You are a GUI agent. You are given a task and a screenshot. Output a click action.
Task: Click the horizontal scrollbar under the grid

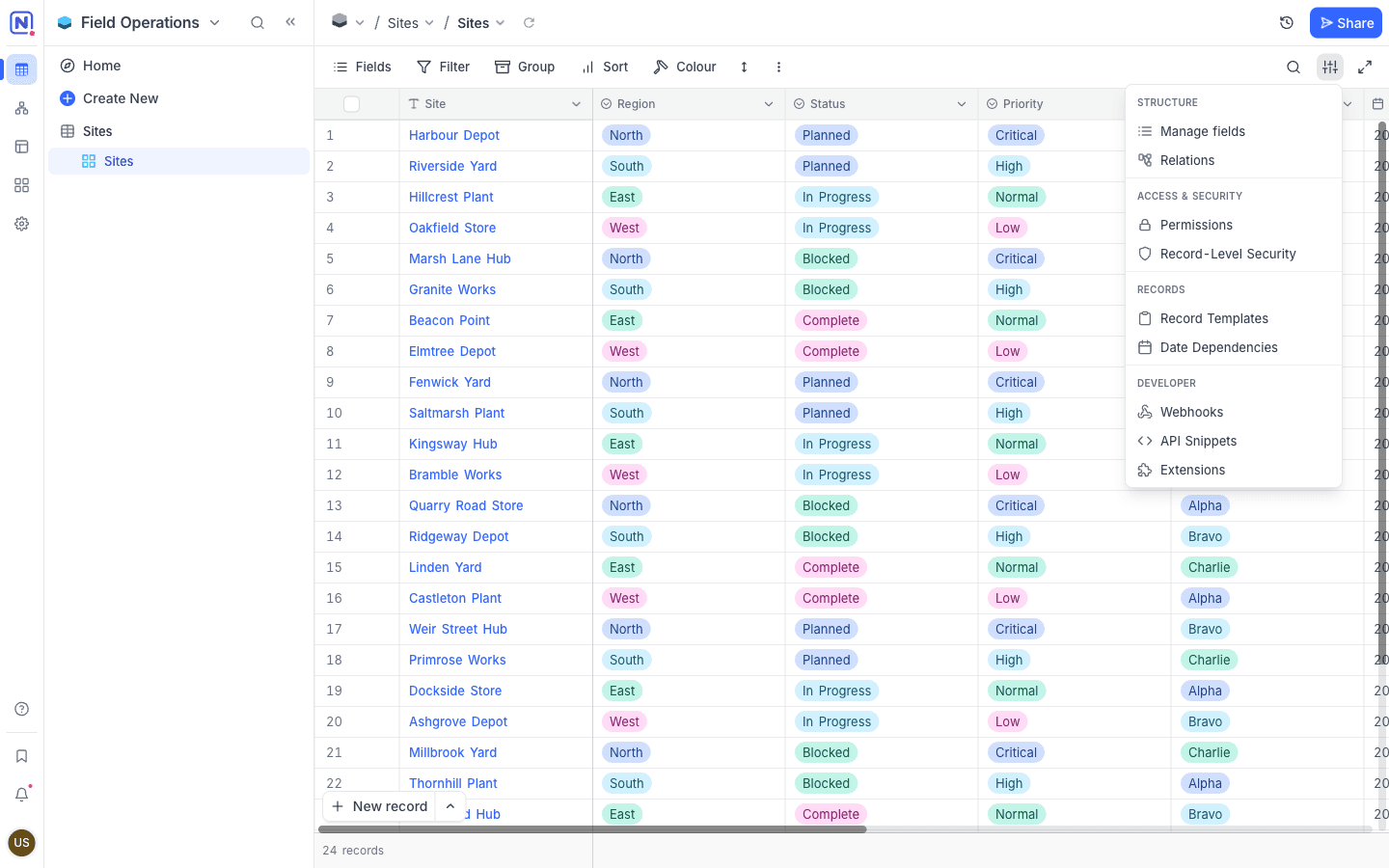[592, 829]
